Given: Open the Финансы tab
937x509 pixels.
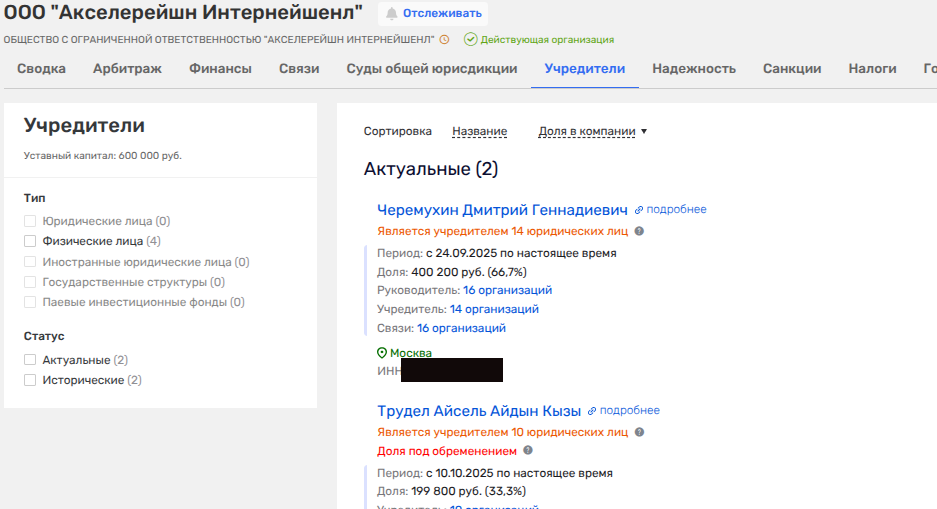Looking at the screenshot, I should pos(220,69).
